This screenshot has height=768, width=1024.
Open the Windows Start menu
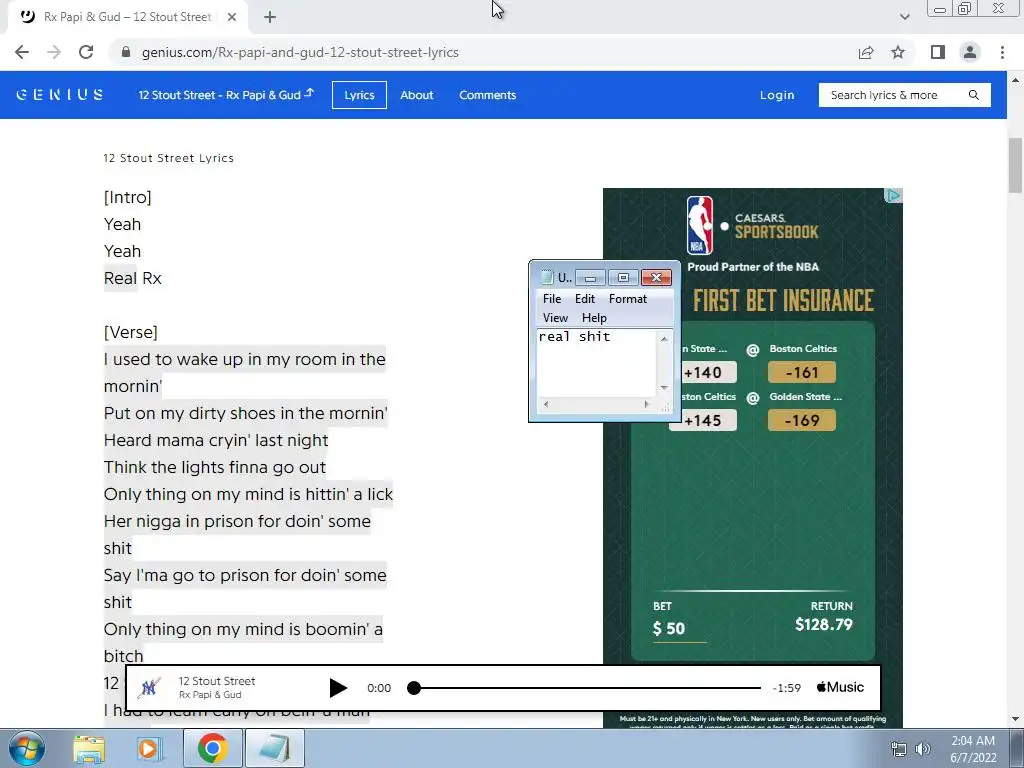pos(26,748)
